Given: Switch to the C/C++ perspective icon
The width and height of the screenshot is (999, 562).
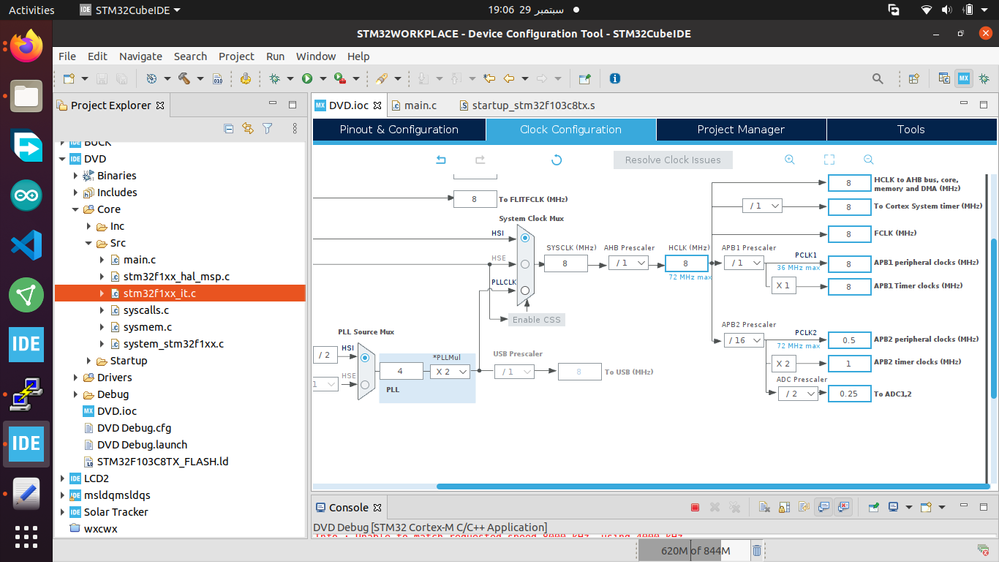Looking at the screenshot, I should point(944,78).
